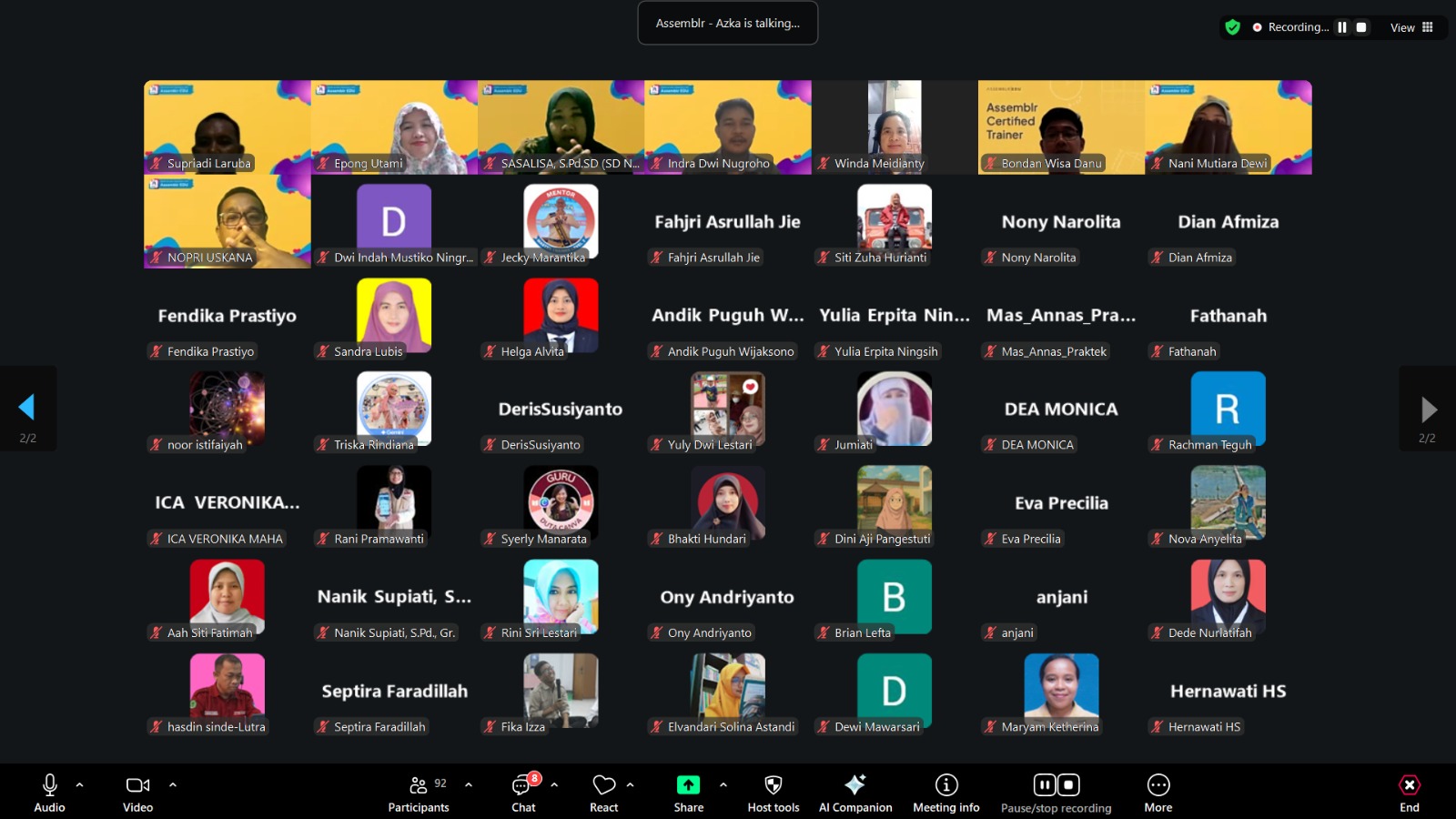Show Meeting info
This screenshot has width=1456, height=819.
pyautogui.click(x=946, y=785)
